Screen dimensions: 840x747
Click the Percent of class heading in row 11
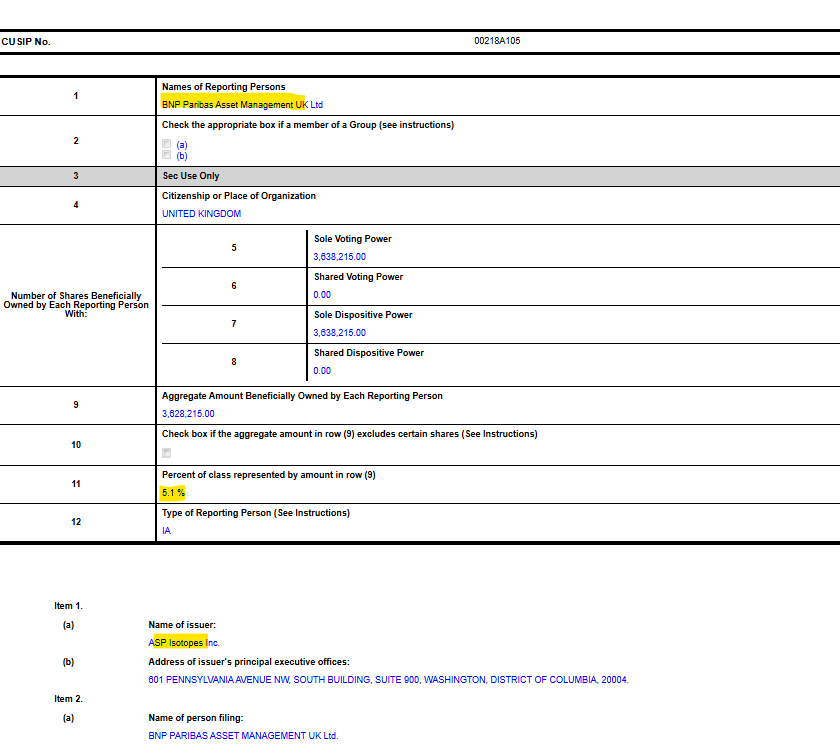tap(268, 475)
